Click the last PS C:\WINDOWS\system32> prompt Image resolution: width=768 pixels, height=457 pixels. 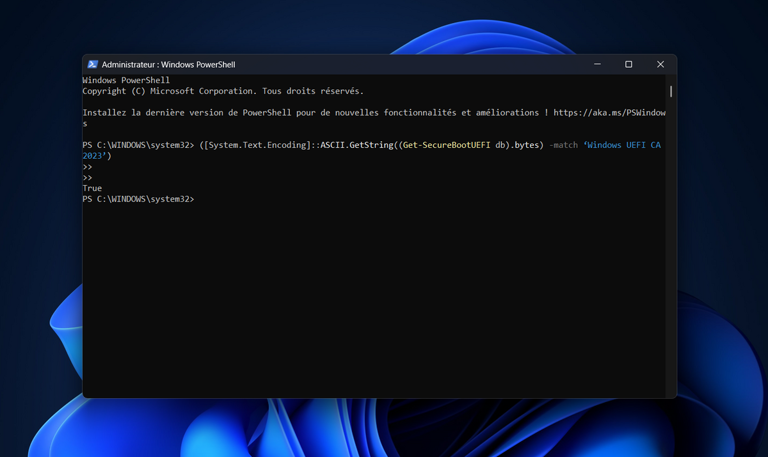pos(138,199)
